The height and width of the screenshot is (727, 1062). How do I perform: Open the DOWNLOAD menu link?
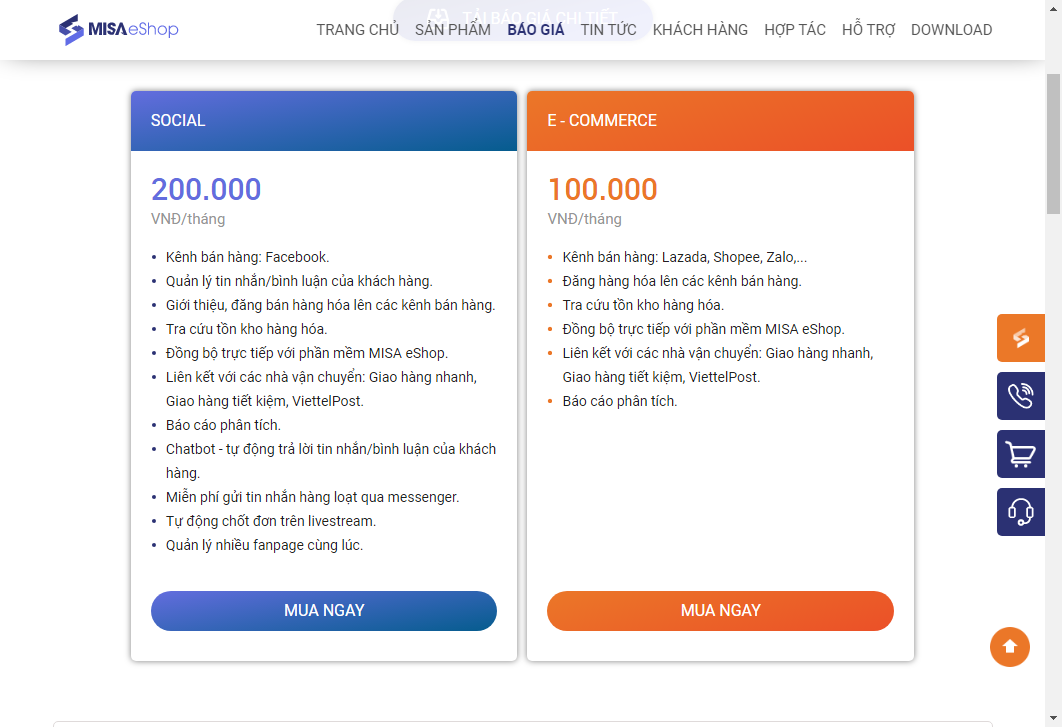(951, 30)
